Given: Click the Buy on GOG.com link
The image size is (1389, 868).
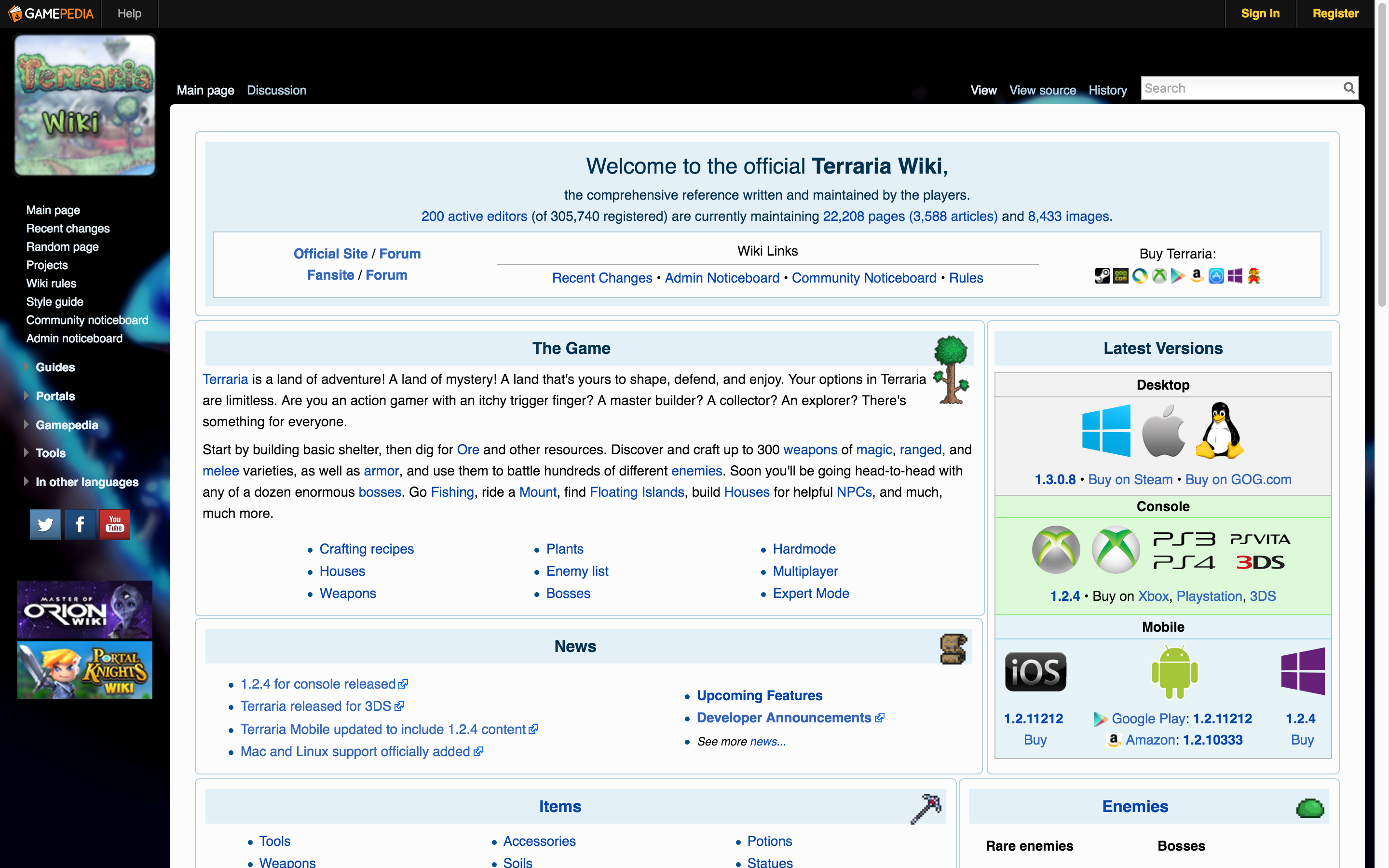Looking at the screenshot, I should click(x=1238, y=479).
